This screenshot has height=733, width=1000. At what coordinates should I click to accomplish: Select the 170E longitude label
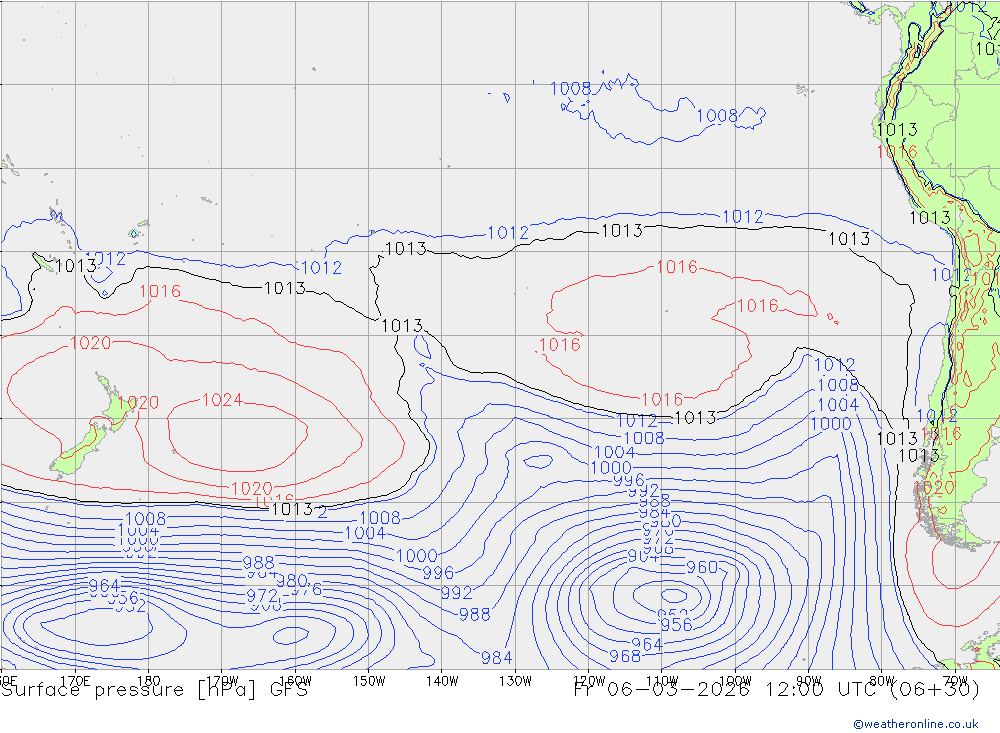[x=75, y=681]
